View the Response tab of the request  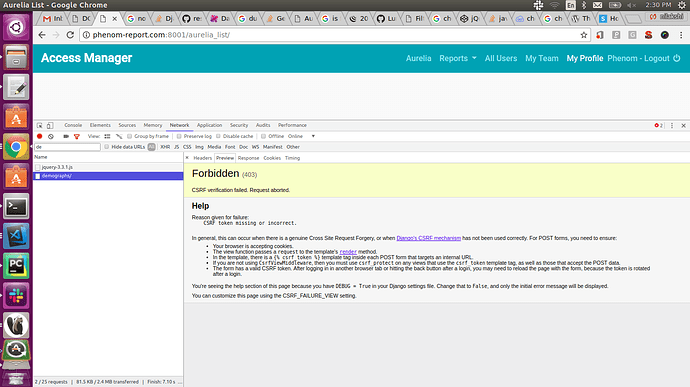click(x=249, y=158)
